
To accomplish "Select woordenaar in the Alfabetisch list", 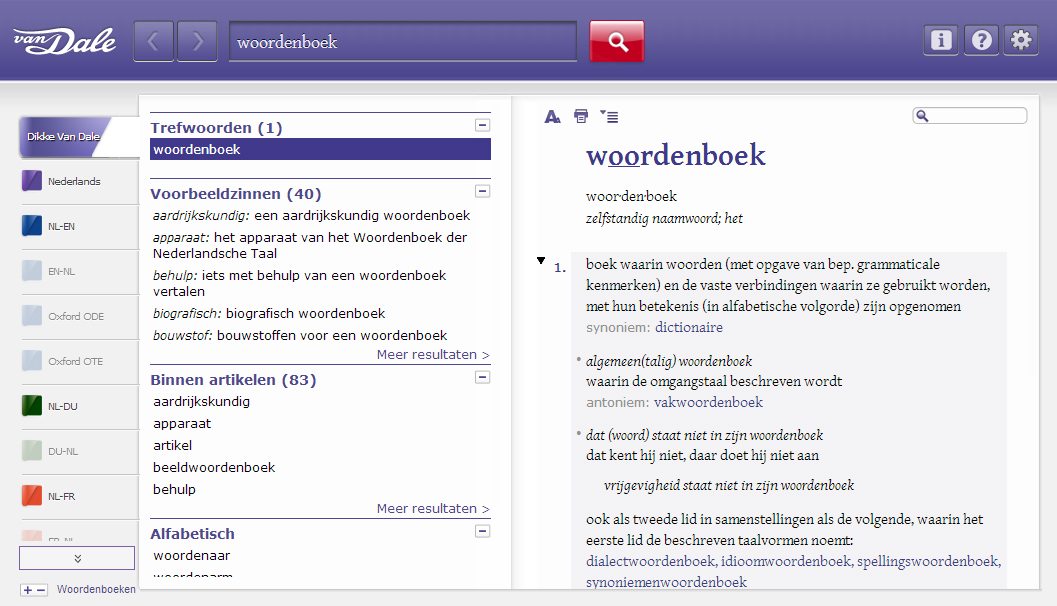I will pos(191,556).
